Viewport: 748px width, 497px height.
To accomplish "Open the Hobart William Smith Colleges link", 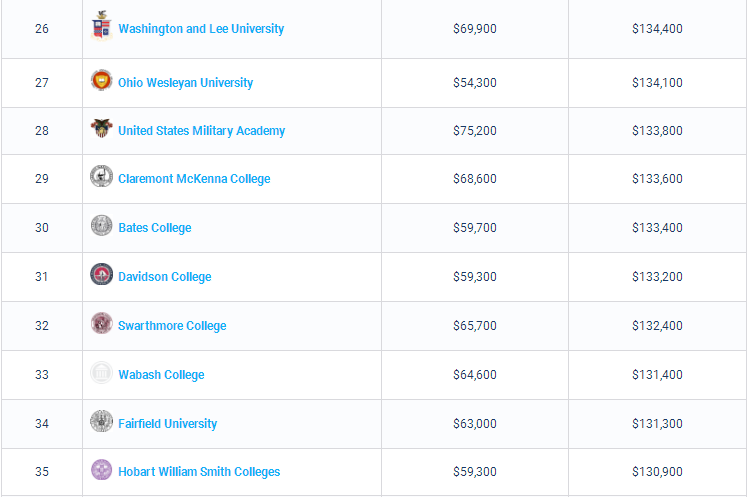I will pyautogui.click(x=199, y=472).
